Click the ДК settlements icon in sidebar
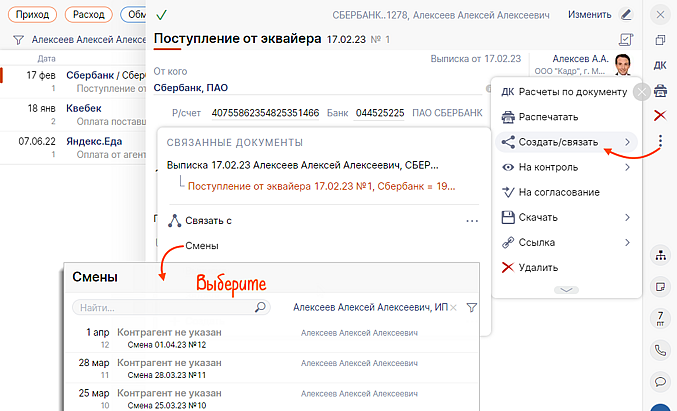 [660, 66]
